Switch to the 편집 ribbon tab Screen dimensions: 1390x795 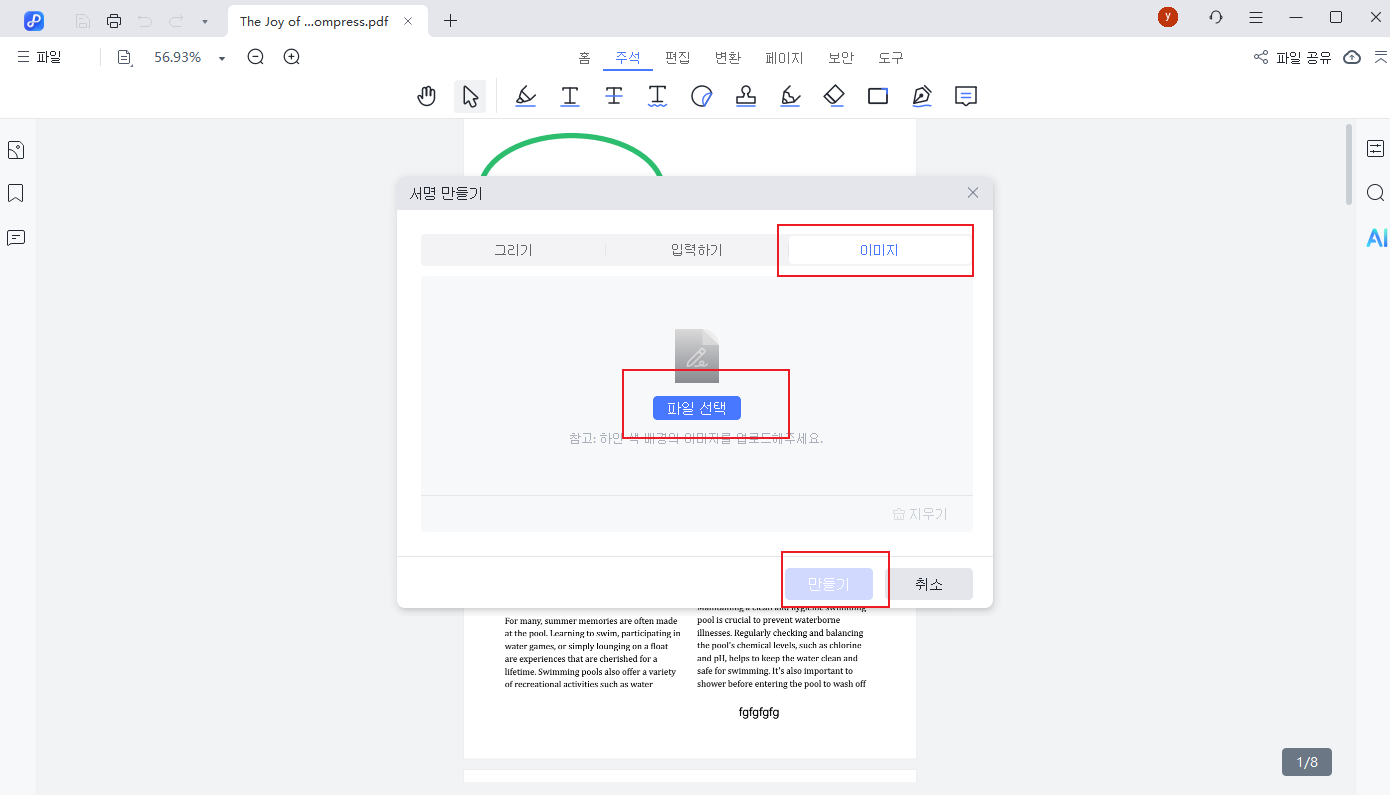[676, 57]
